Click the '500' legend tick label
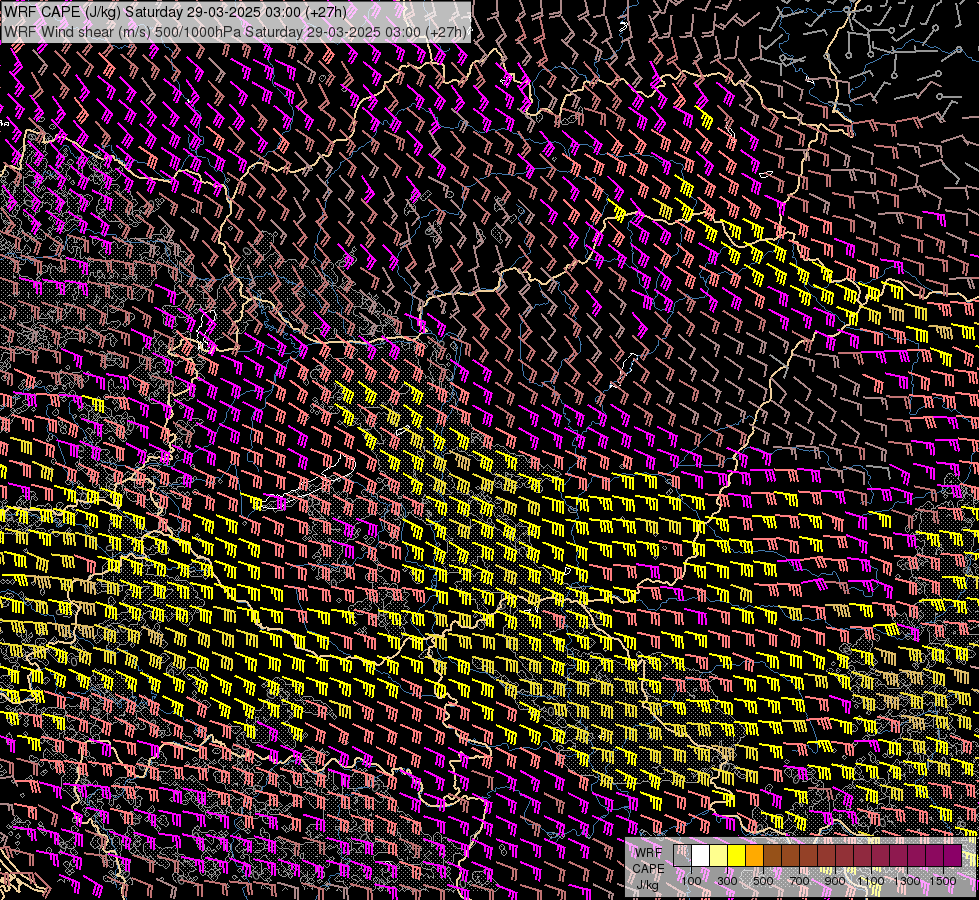This screenshot has width=979, height=900. (763, 881)
